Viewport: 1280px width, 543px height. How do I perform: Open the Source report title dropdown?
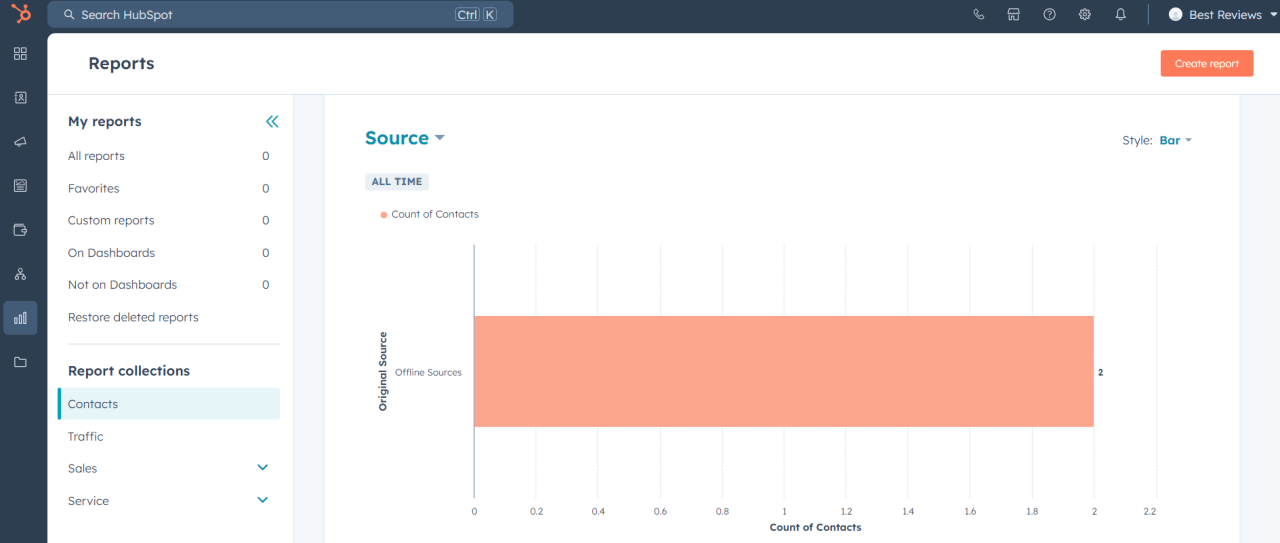405,138
